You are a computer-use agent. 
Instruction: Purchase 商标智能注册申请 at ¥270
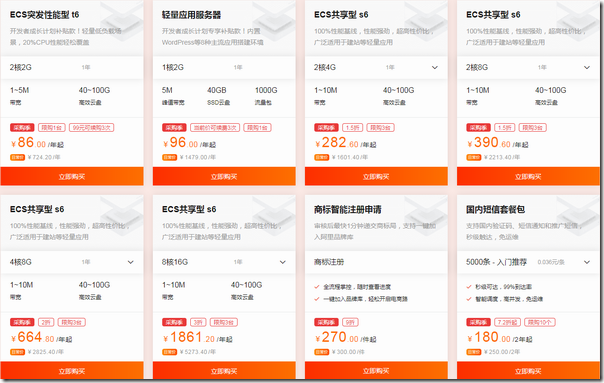tap(376, 371)
